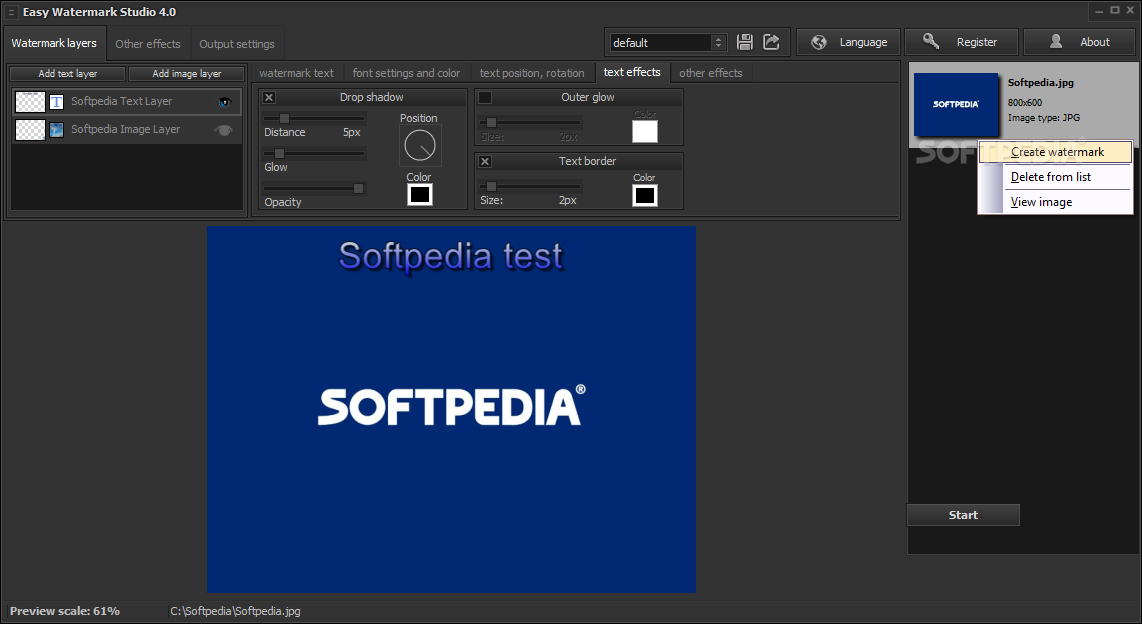This screenshot has height=624, width=1142.
Task: Adjust the drop shadow position dial
Action: pyautogui.click(x=420, y=146)
